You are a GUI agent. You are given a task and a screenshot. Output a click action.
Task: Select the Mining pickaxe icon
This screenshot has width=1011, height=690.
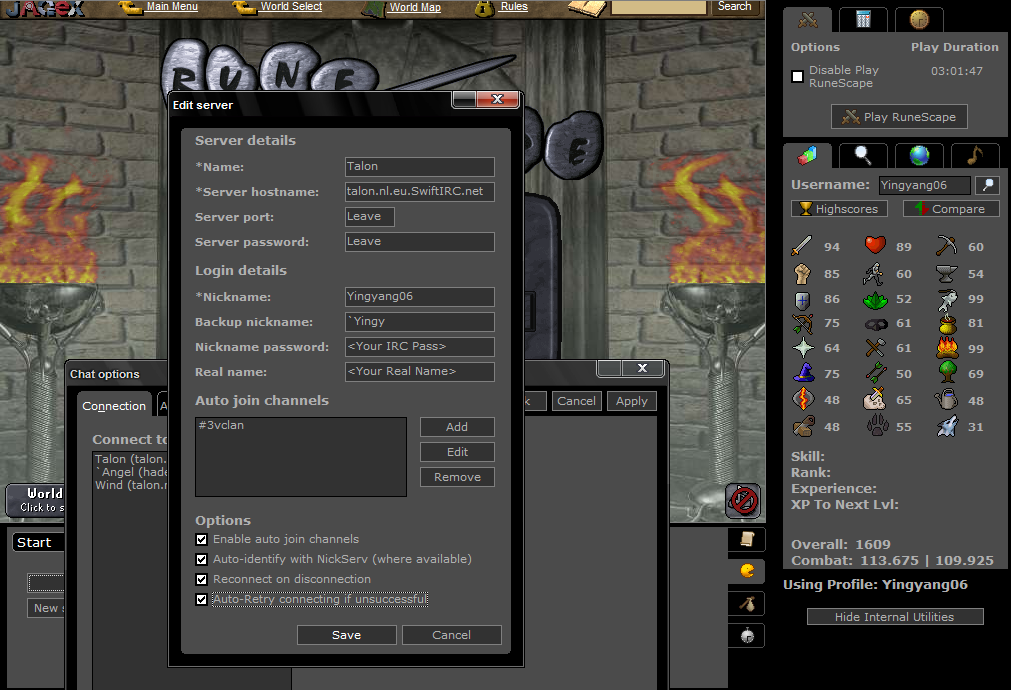tap(947, 246)
